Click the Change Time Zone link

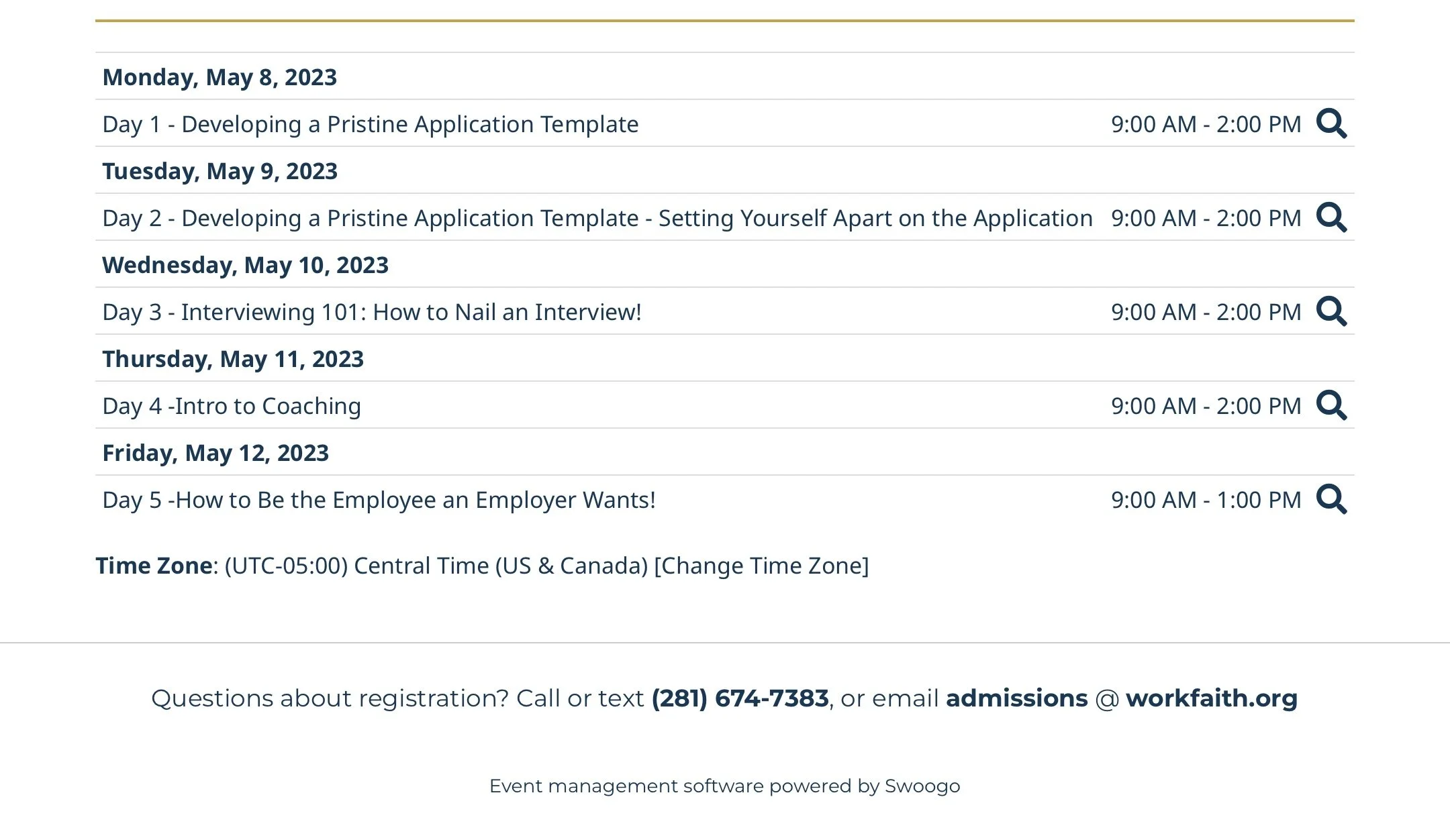(761, 566)
